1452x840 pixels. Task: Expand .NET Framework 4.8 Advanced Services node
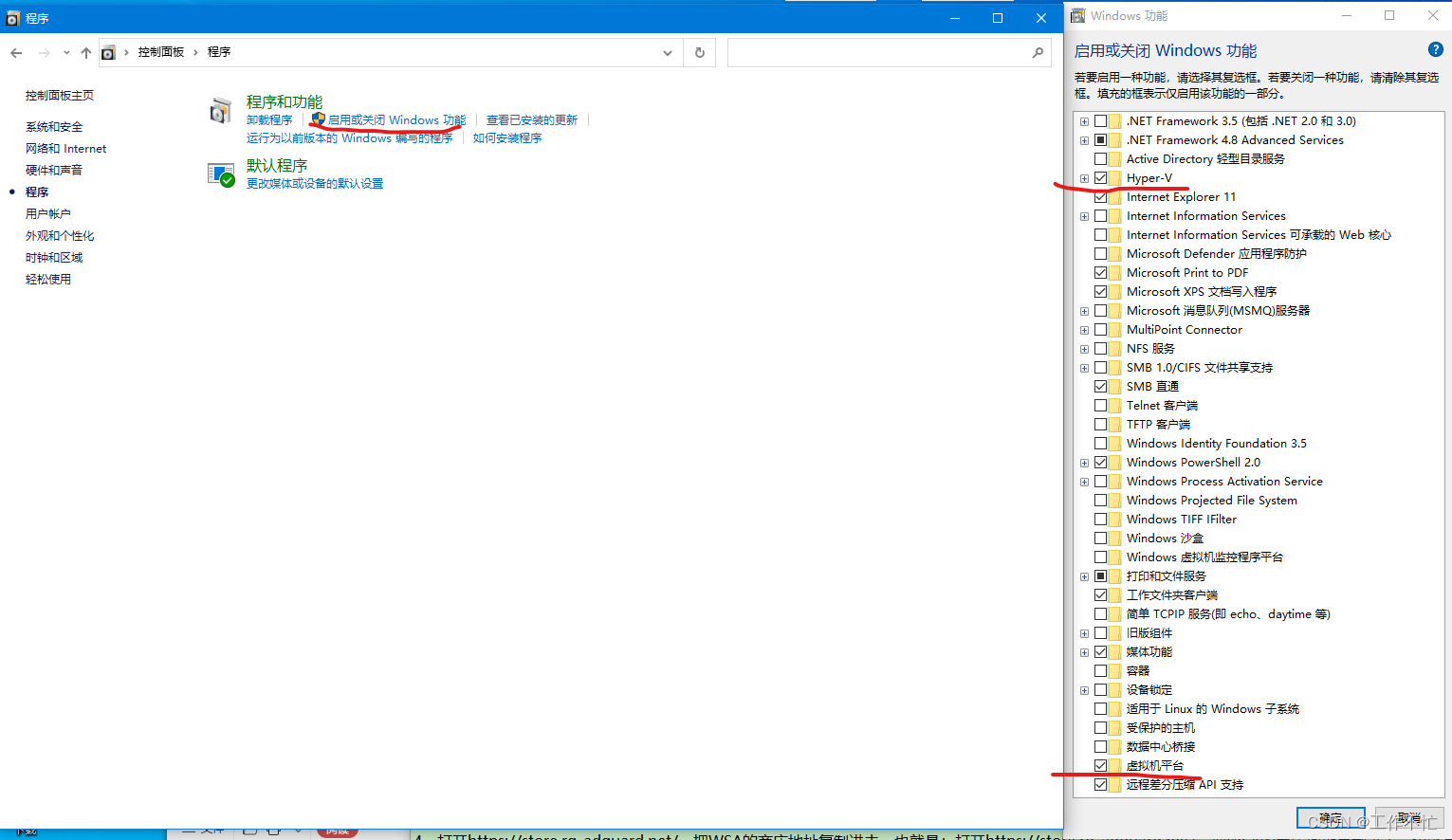1084,140
